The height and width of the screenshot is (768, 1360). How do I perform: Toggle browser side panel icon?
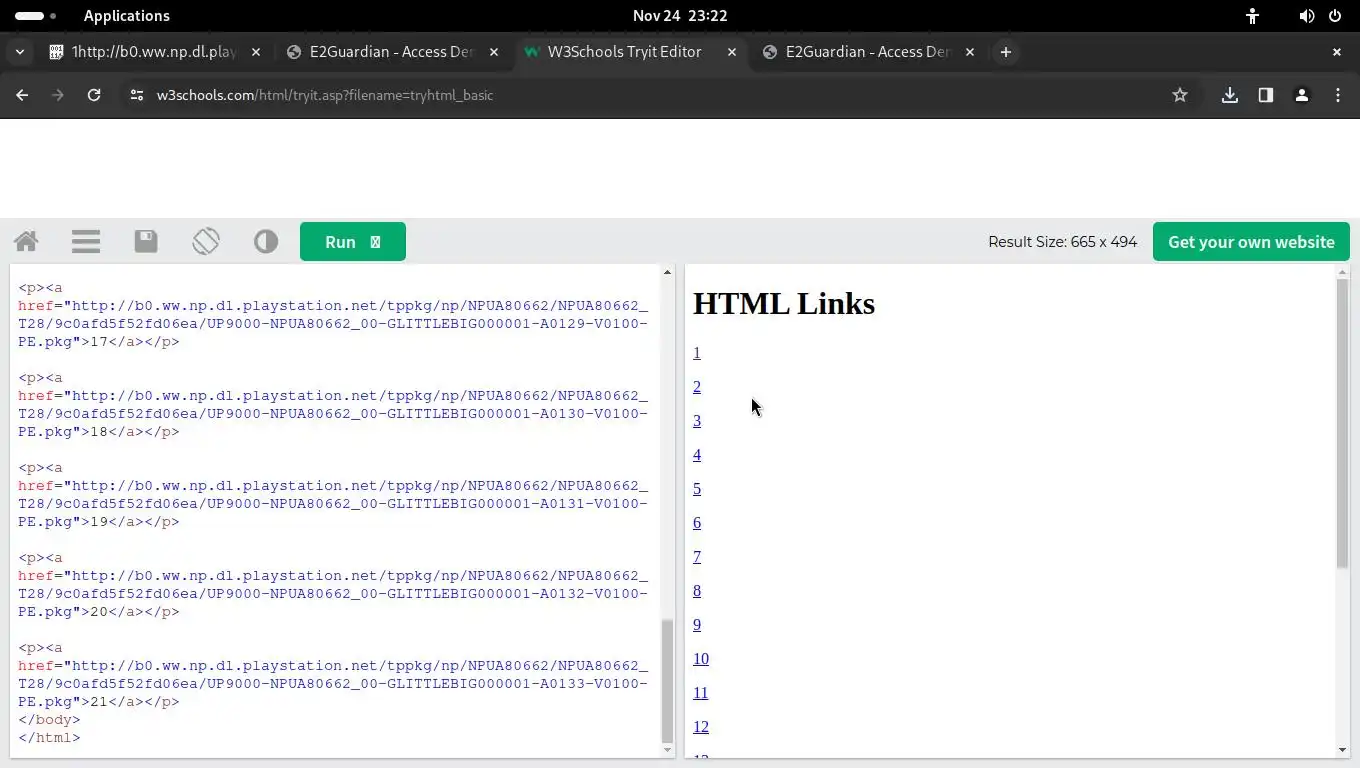tap(1266, 95)
